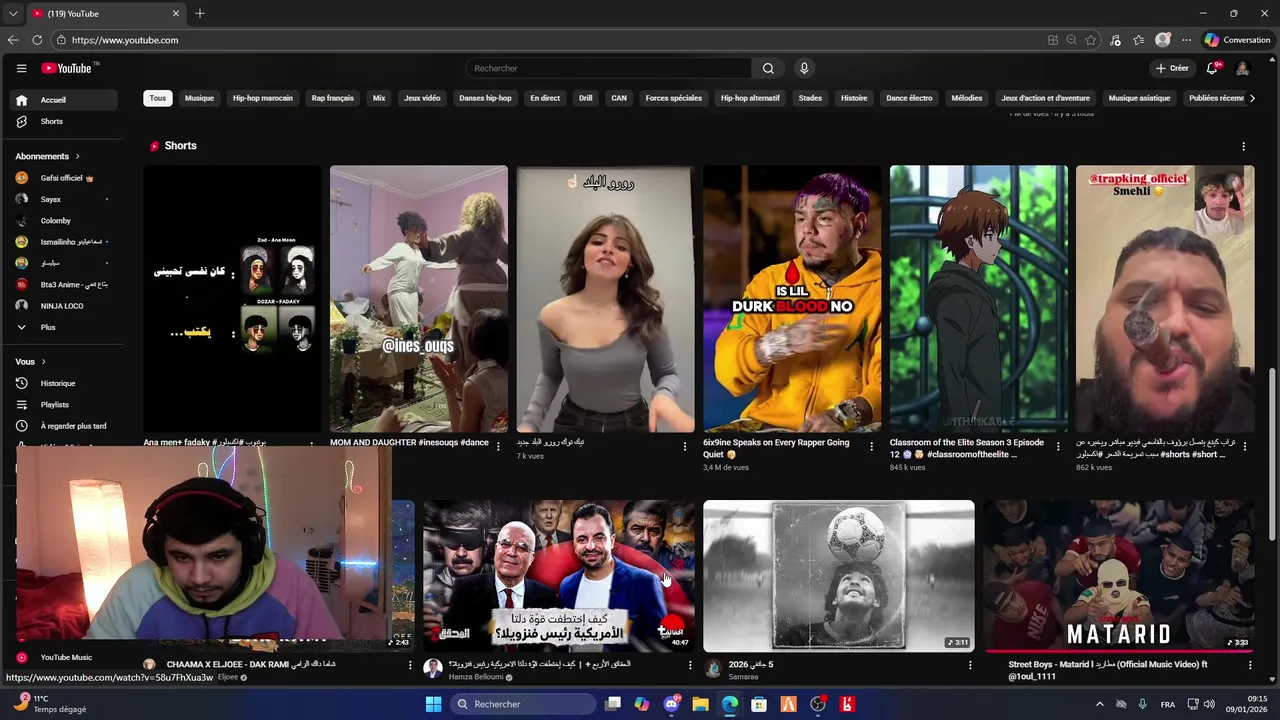Open Microsoft Store from the taskbar
Image resolution: width=1280 pixels, height=720 pixels.
759,704
